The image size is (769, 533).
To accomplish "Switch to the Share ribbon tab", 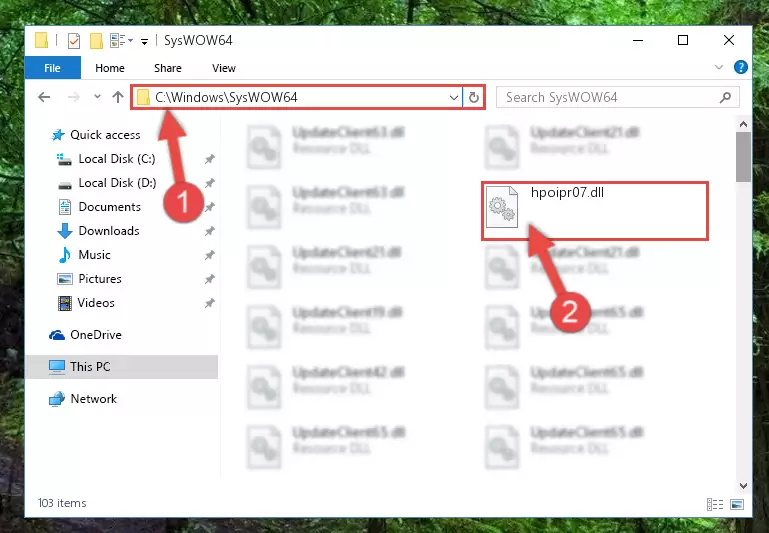I will pyautogui.click(x=168, y=68).
